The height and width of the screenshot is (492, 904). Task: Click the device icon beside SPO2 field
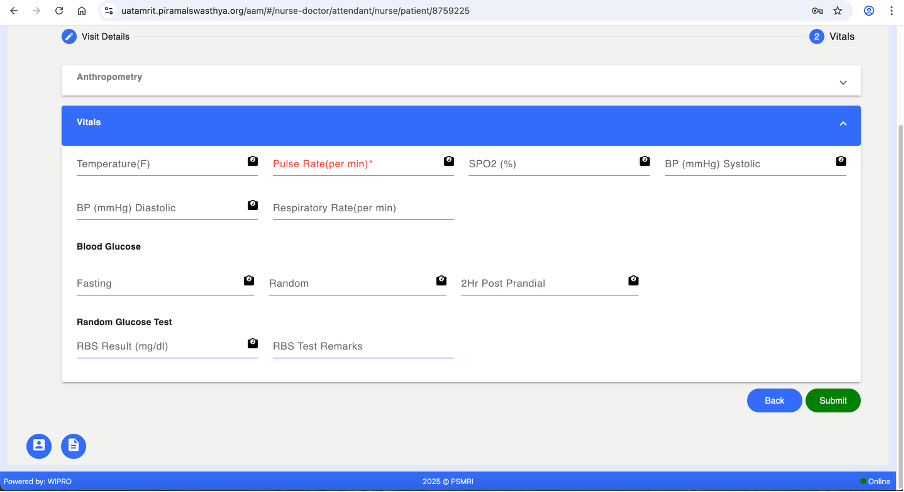pos(645,161)
